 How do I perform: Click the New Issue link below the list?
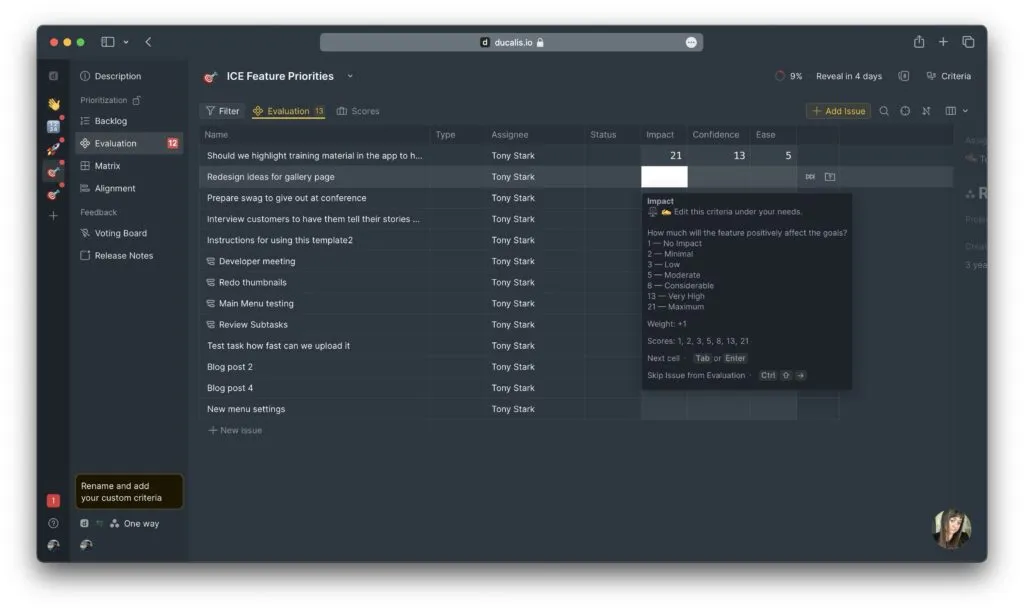click(235, 430)
